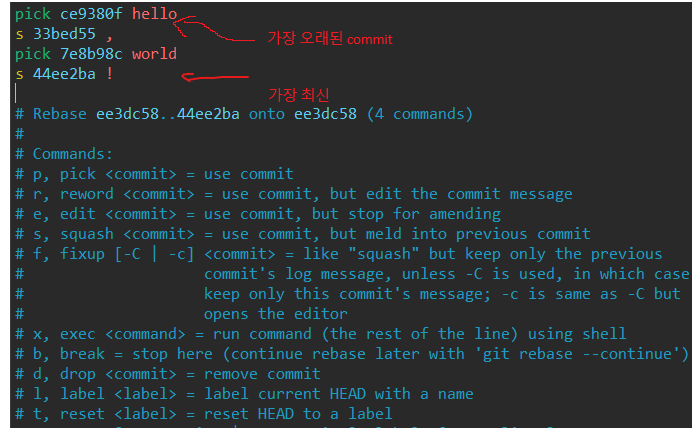Click the red '가장 최신' annotation

pos(299,94)
